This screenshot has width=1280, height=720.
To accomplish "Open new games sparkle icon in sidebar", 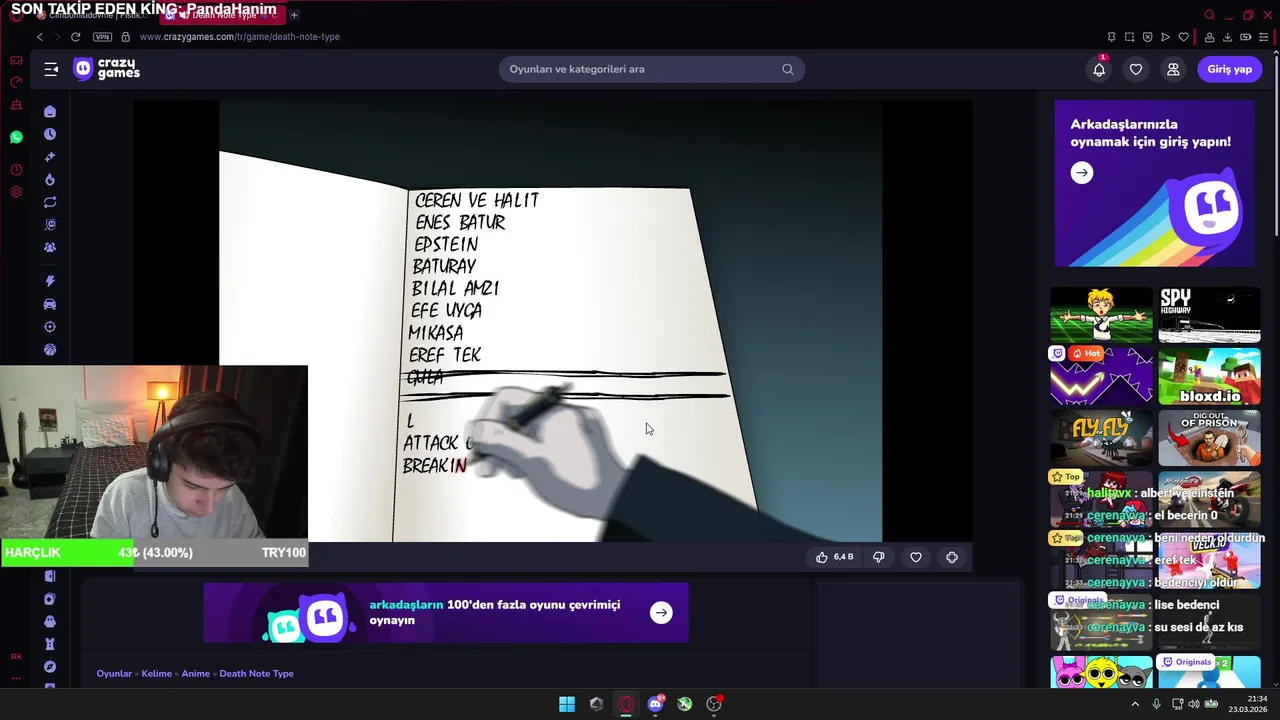I will pos(50,157).
